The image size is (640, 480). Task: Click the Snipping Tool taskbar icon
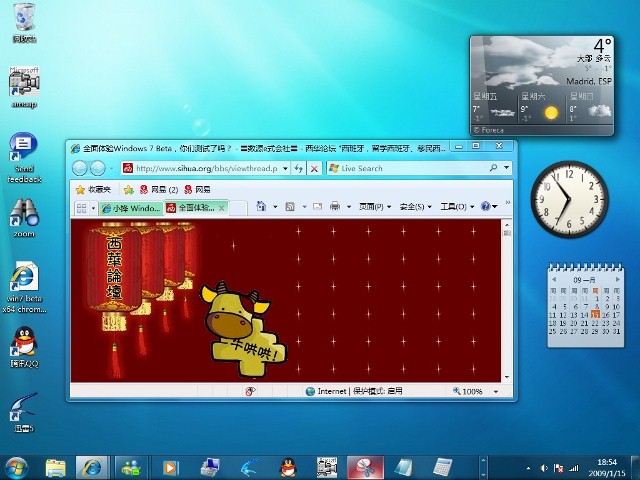pyautogui.click(x=366, y=468)
